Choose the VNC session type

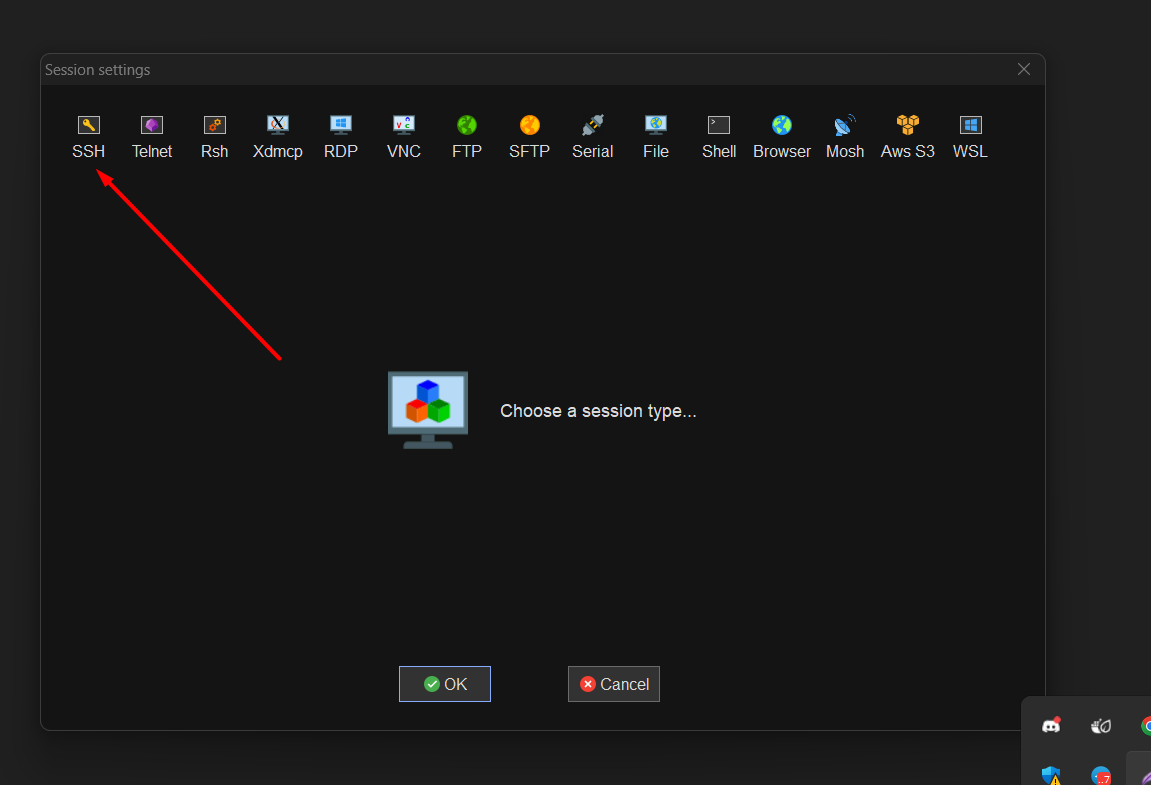[x=404, y=137]
